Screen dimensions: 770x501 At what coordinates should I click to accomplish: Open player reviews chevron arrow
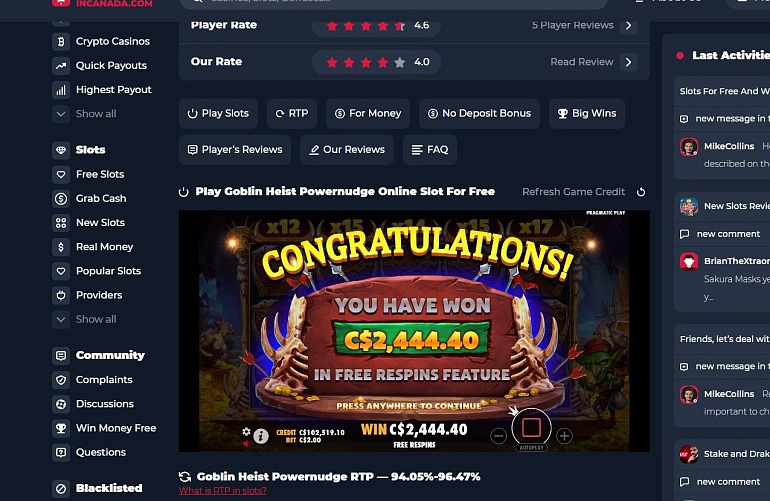coord(629,26)
